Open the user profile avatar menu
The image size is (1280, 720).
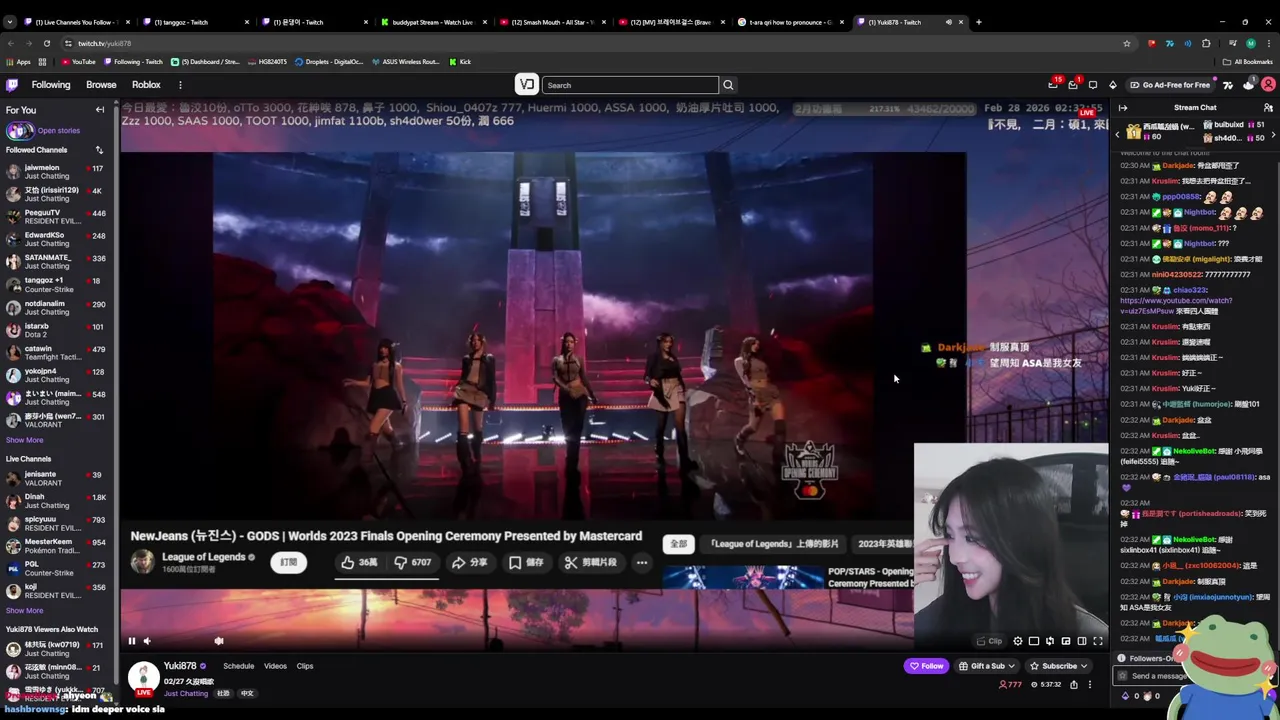[1267, 85]
